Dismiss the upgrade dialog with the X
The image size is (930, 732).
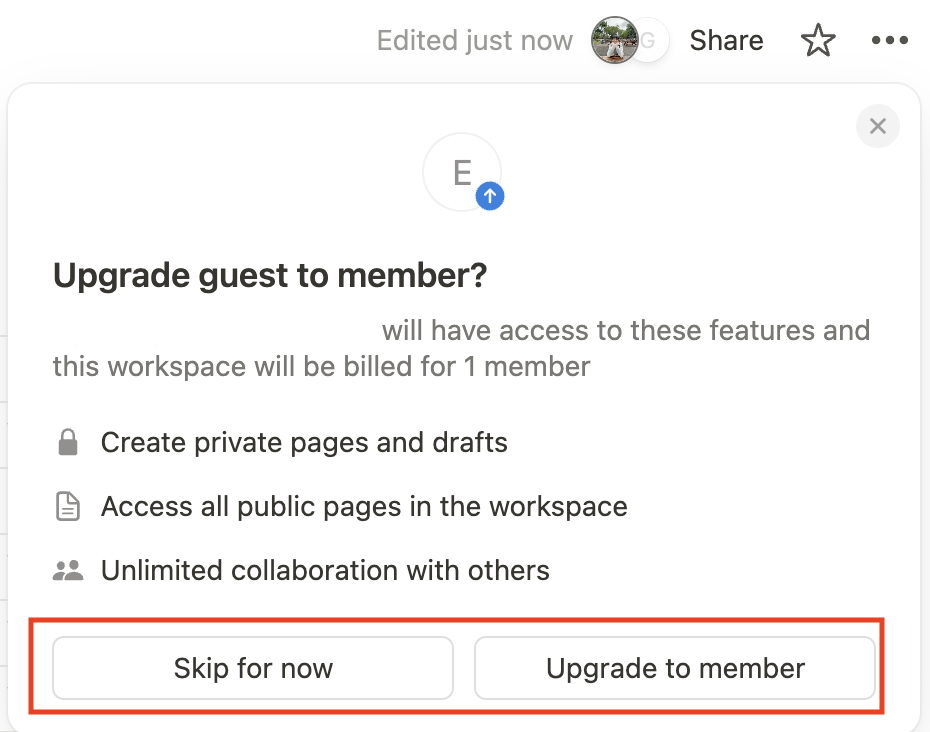[878, 126]
